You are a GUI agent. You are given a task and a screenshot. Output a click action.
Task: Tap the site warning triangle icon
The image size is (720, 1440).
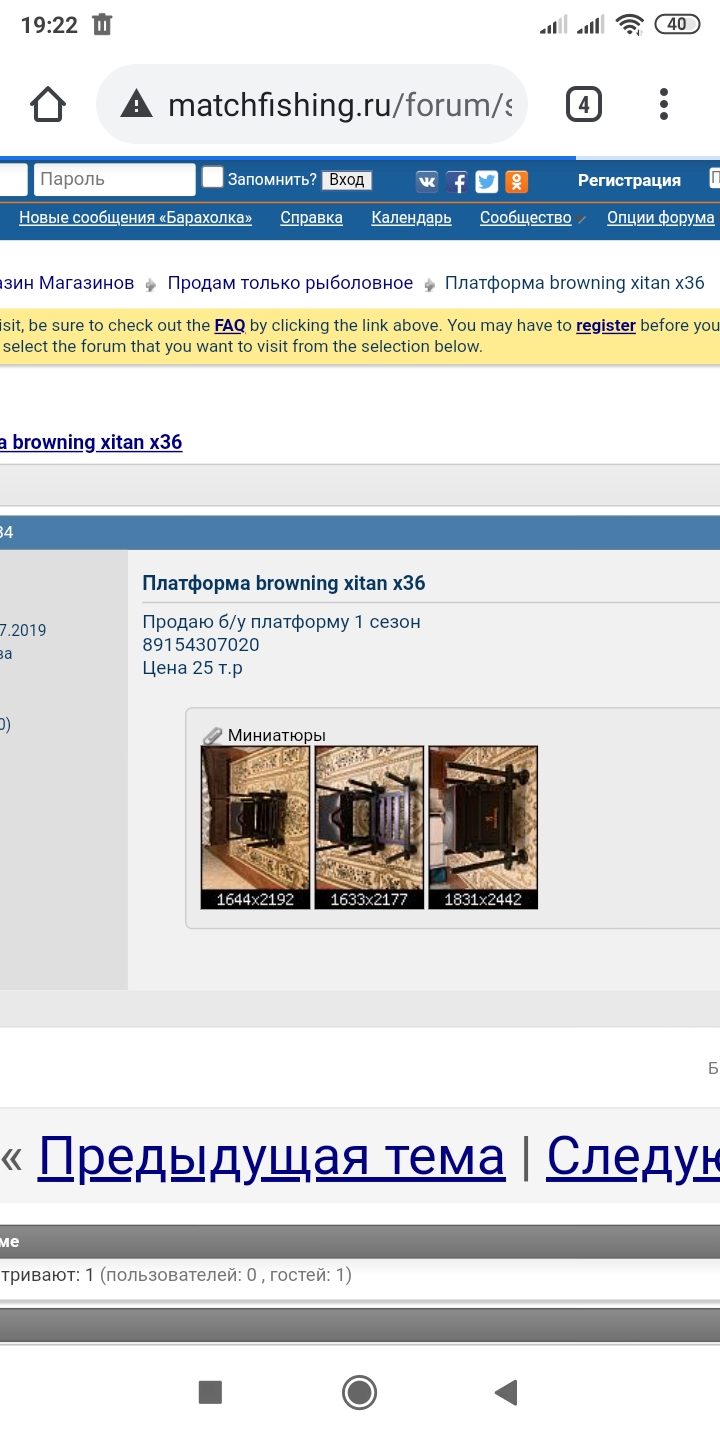click(137, 105)
